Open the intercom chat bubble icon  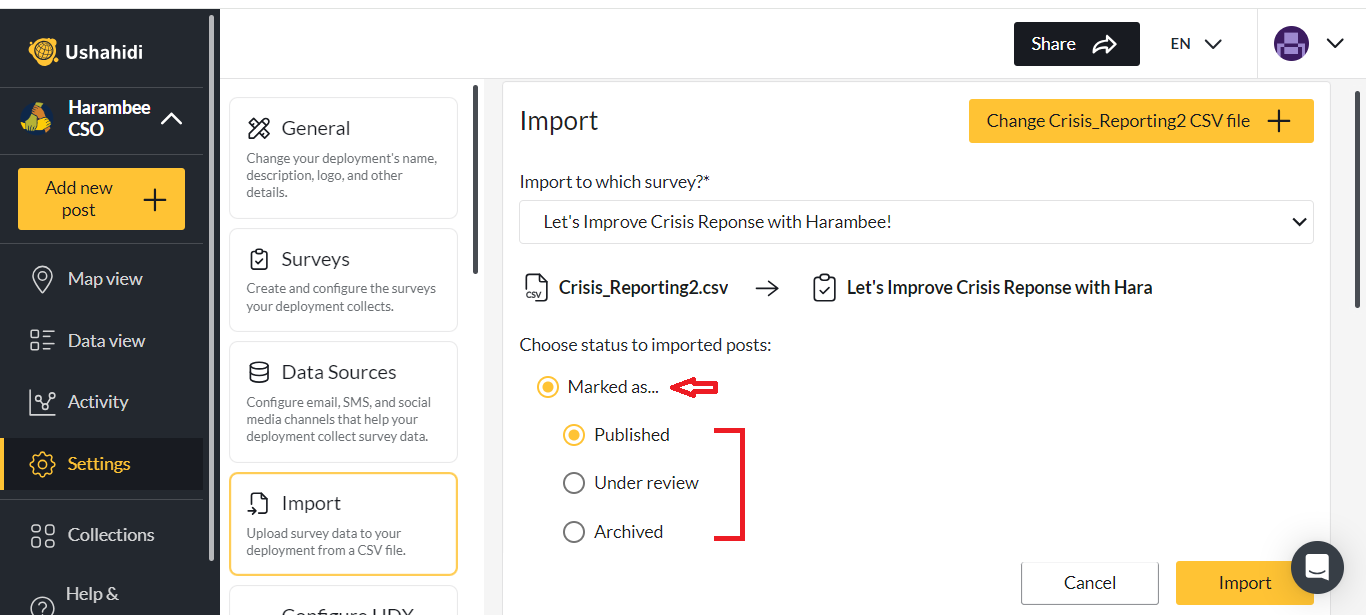tap(1316, 567)
